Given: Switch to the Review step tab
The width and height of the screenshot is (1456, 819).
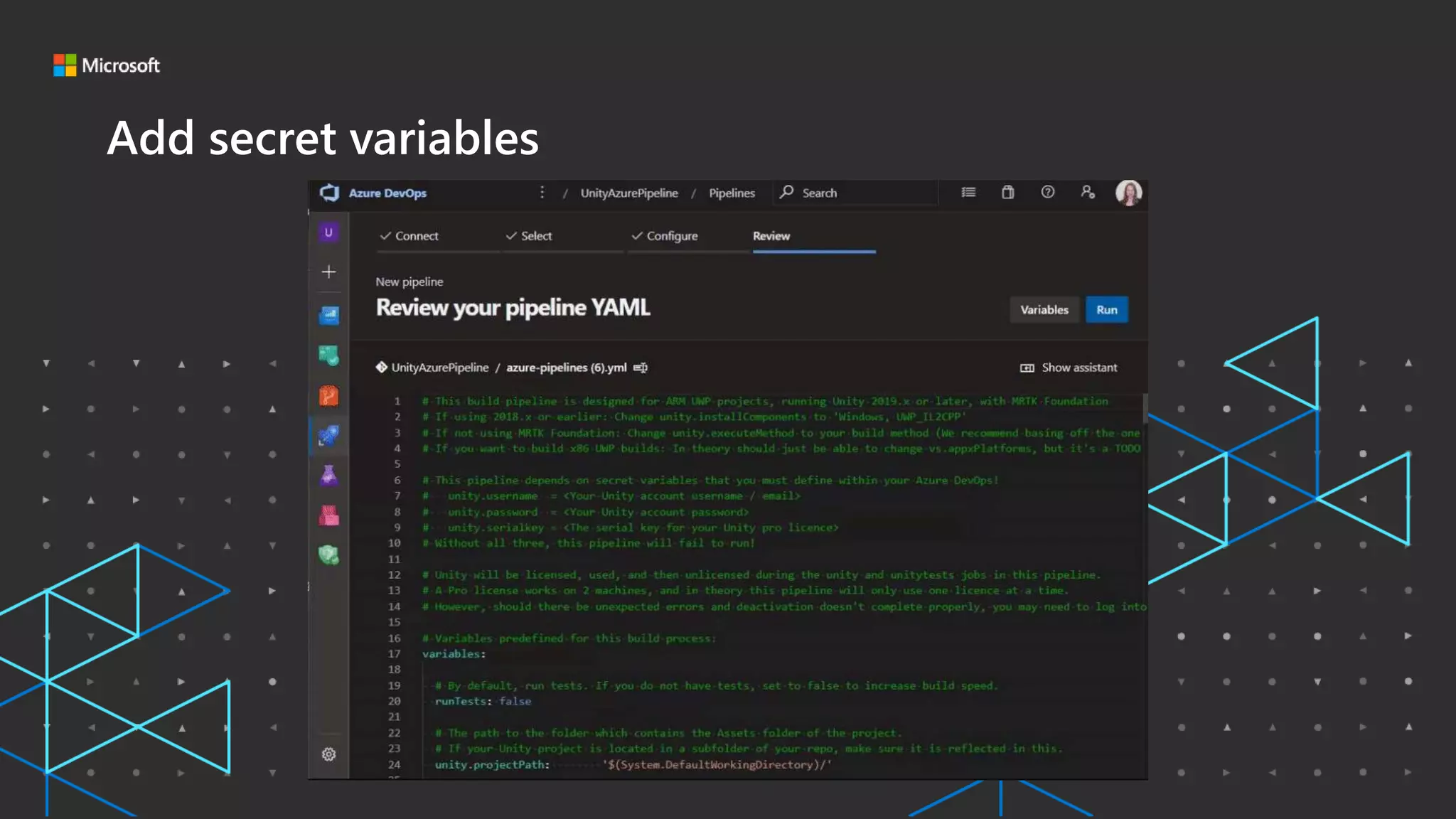Looking at the screenshot, I should click(x=771, y=236).
